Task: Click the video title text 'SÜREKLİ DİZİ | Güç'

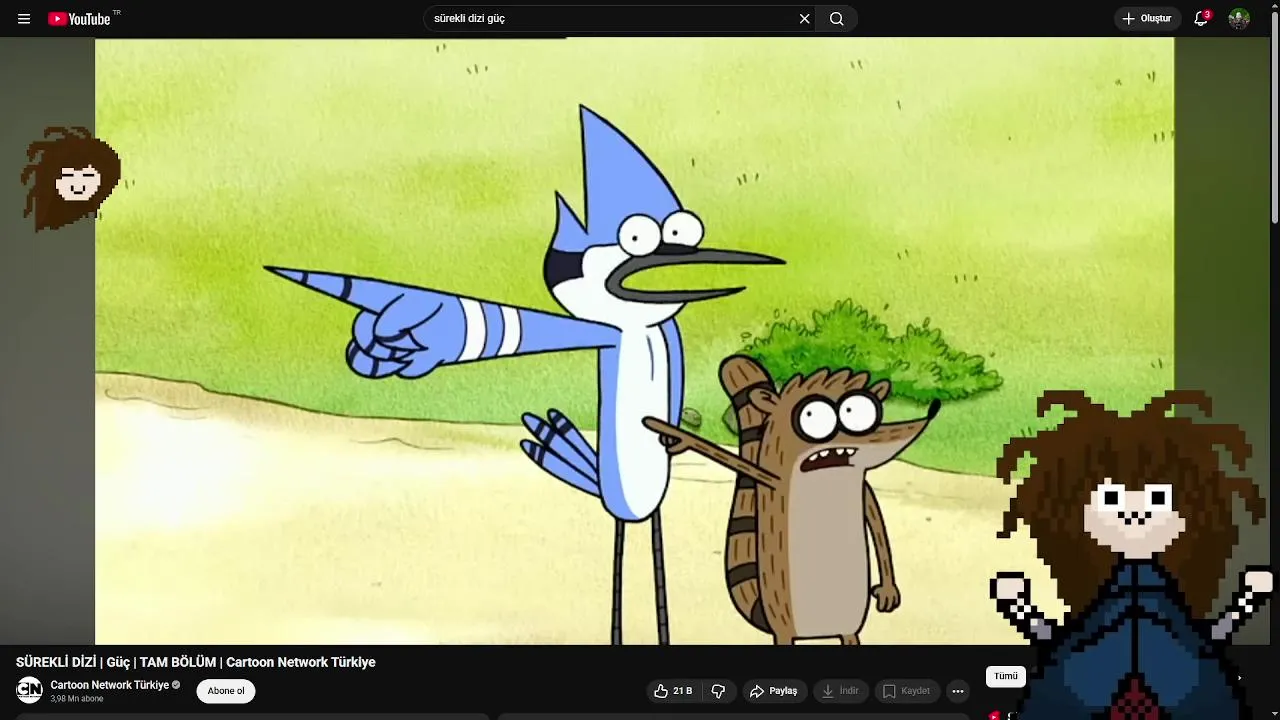Action: point(73,662)
